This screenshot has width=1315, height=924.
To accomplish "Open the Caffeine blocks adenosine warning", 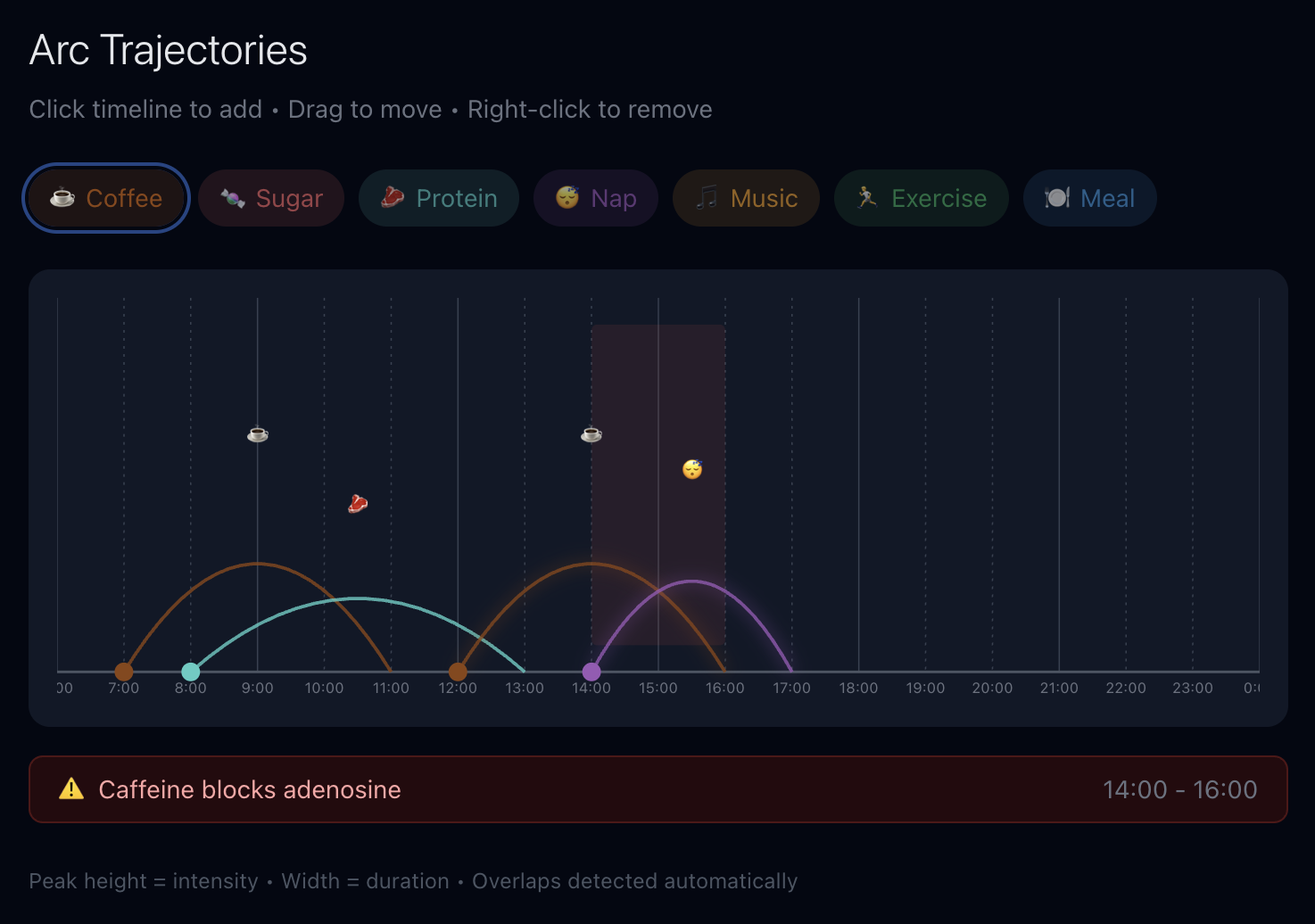I will point(250,789).
